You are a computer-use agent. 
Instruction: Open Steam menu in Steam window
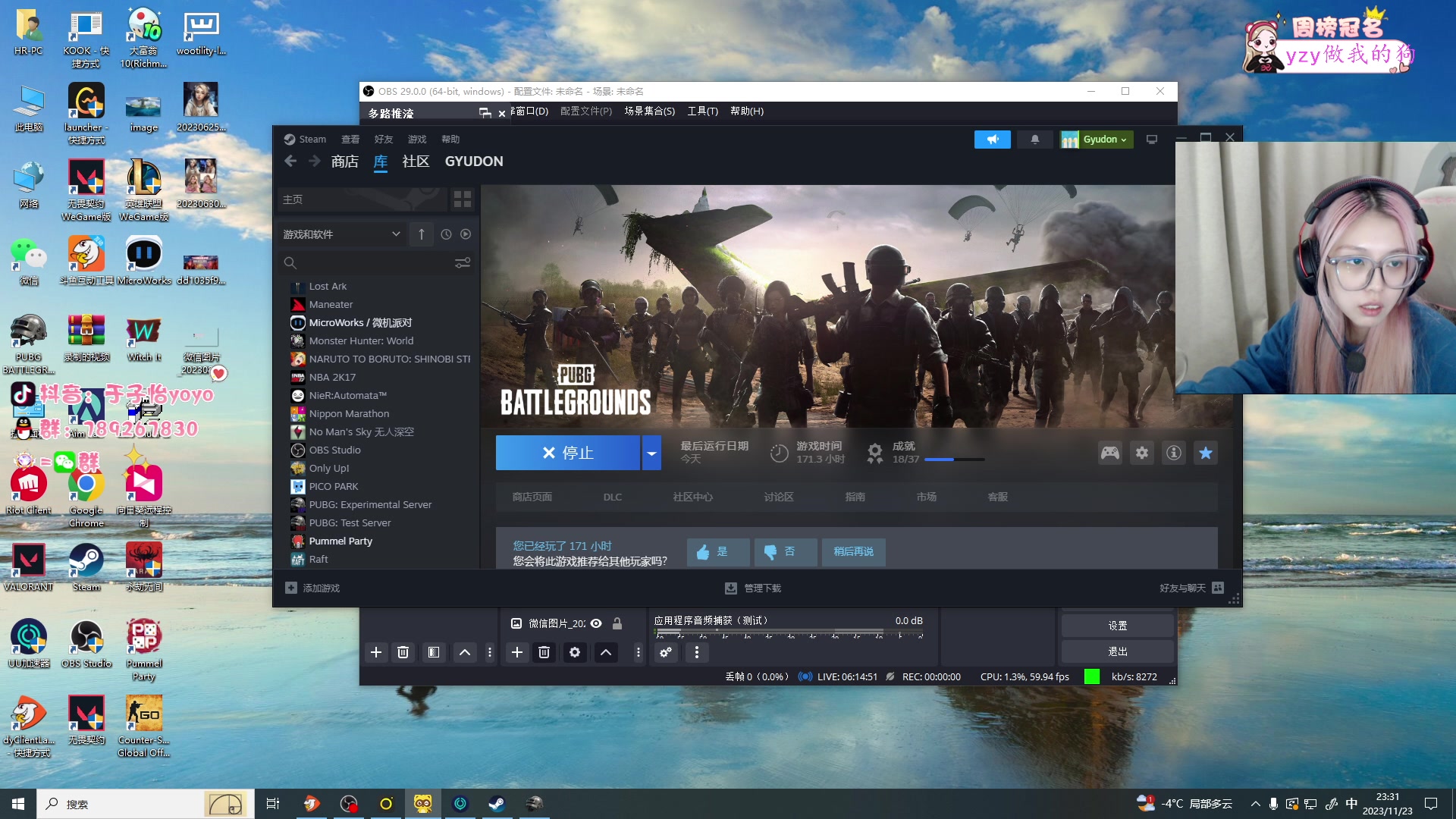305,140
